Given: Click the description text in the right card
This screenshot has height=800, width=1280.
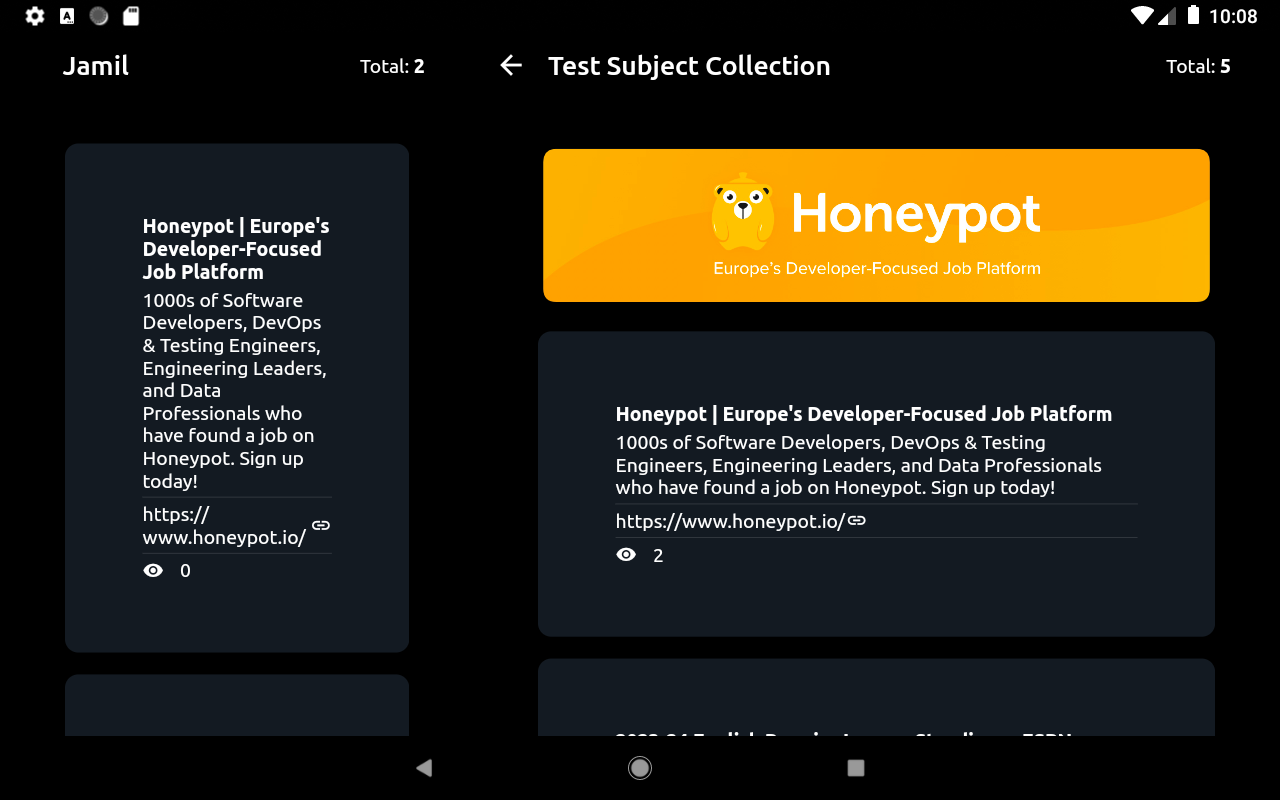Looking at the screenshot, I should 859,465.
